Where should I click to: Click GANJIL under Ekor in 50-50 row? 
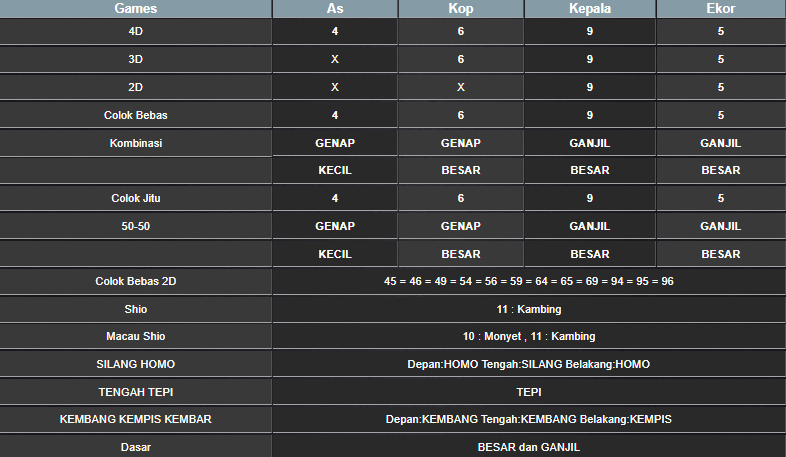click(721, 226)
